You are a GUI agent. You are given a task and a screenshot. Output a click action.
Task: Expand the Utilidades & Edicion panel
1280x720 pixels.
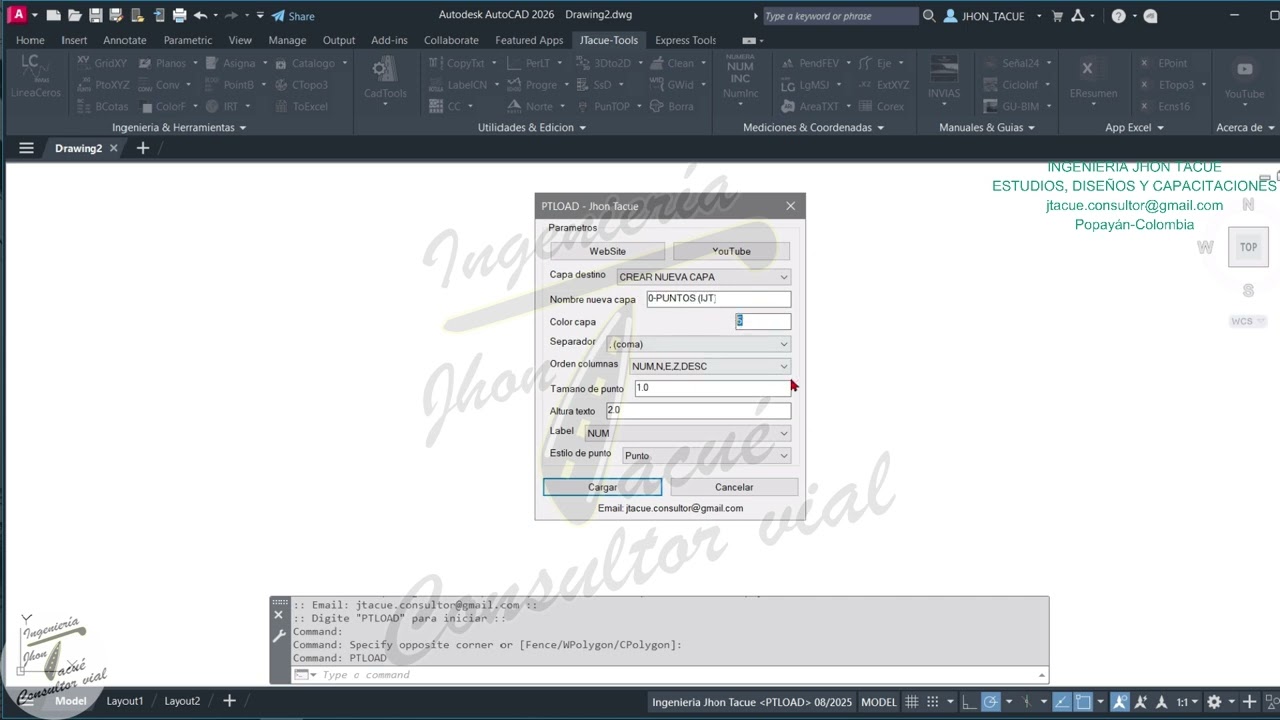pyautogui.click(x=531, y=127)
